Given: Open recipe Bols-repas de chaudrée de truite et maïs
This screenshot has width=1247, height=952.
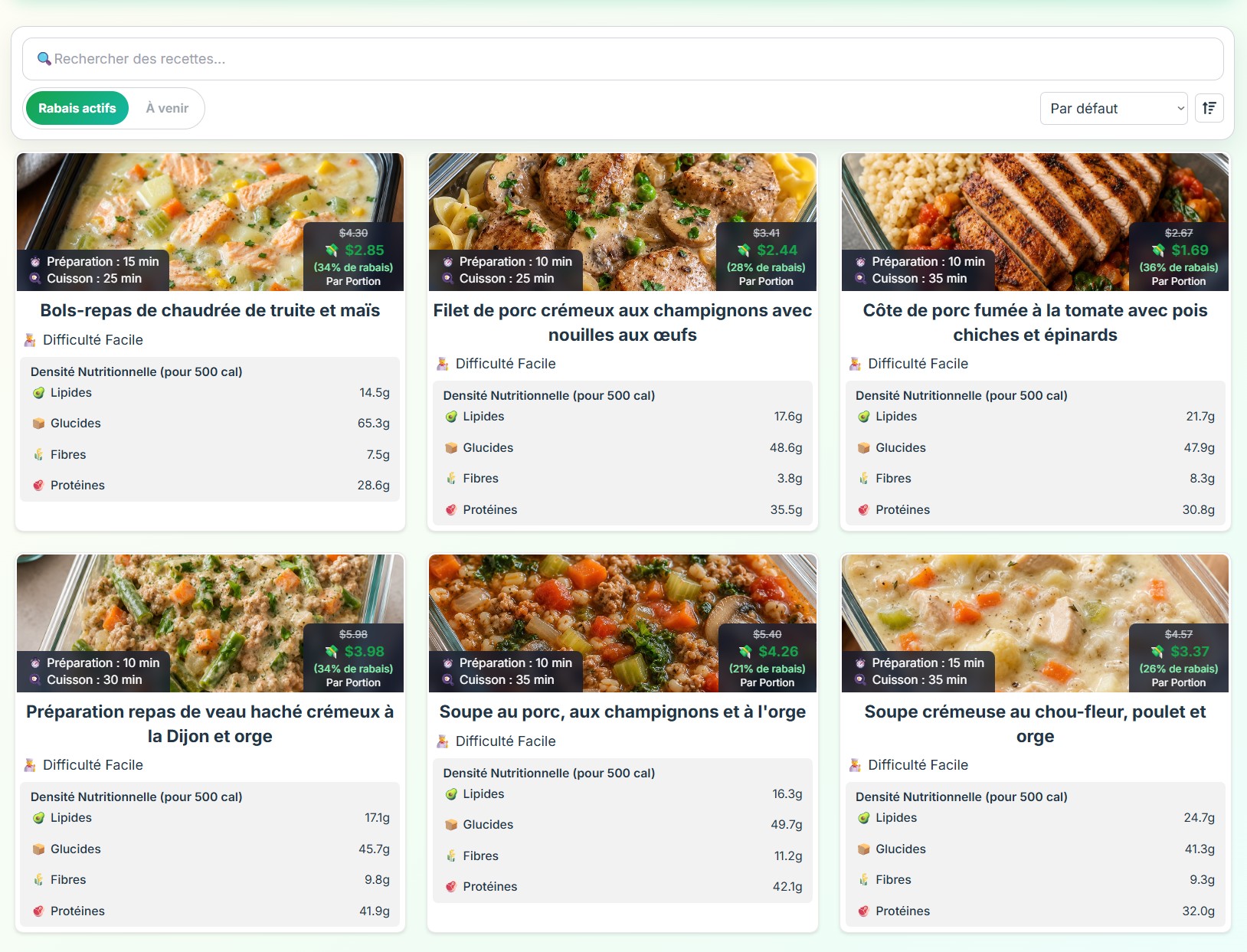Looking at the screenshot, I should pos(210,310).
